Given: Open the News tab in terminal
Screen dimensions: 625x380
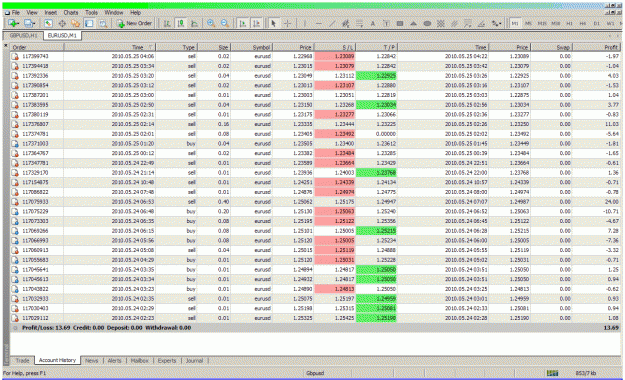Looking at the screenshot, I should (x=92, y=360).
